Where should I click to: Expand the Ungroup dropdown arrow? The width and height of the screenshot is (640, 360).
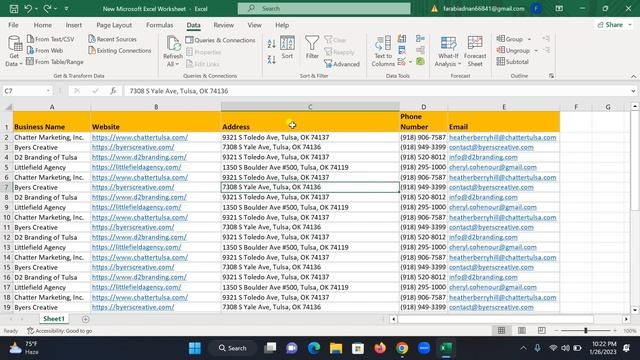click(536, 51)
